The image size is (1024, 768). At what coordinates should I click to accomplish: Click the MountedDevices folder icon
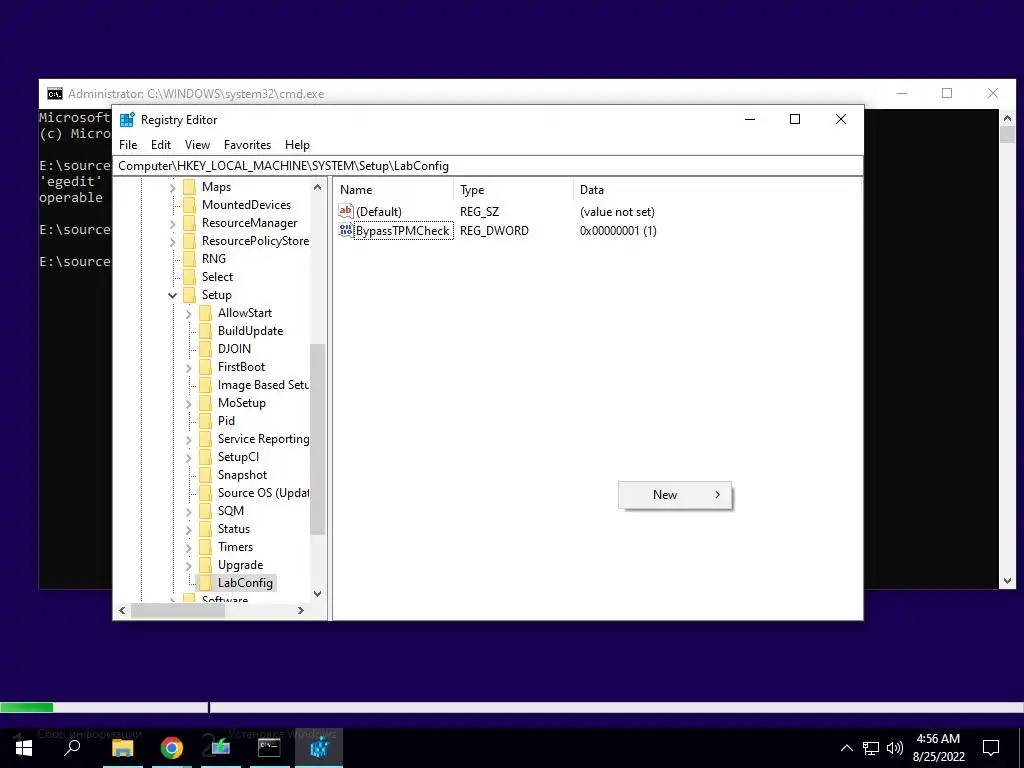pos(189,204)
